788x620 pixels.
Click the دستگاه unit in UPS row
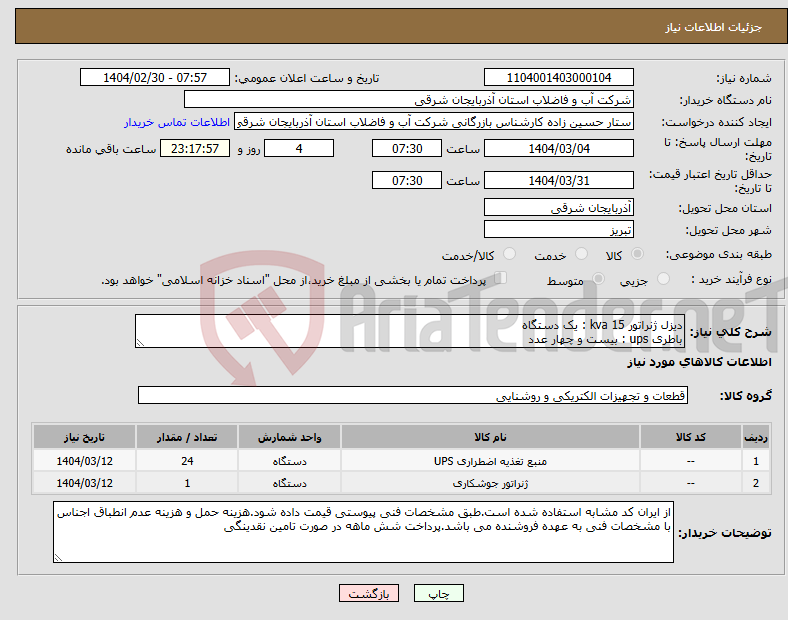[289, 461]
